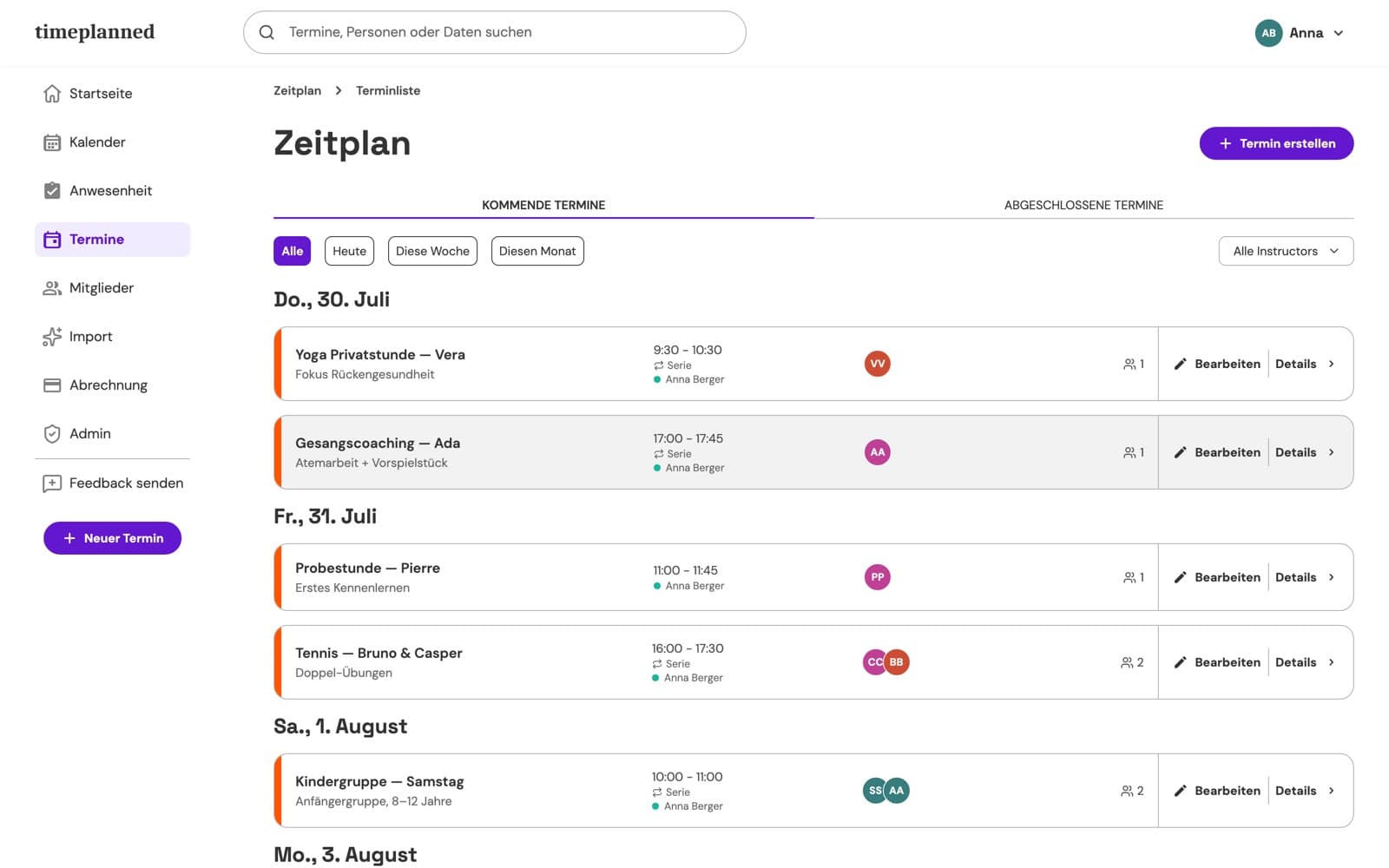Image resolution: width=1389 pixels, height=868 pixels.
Task: Click the Termin erstellen button
Action: click(1276, 143)
